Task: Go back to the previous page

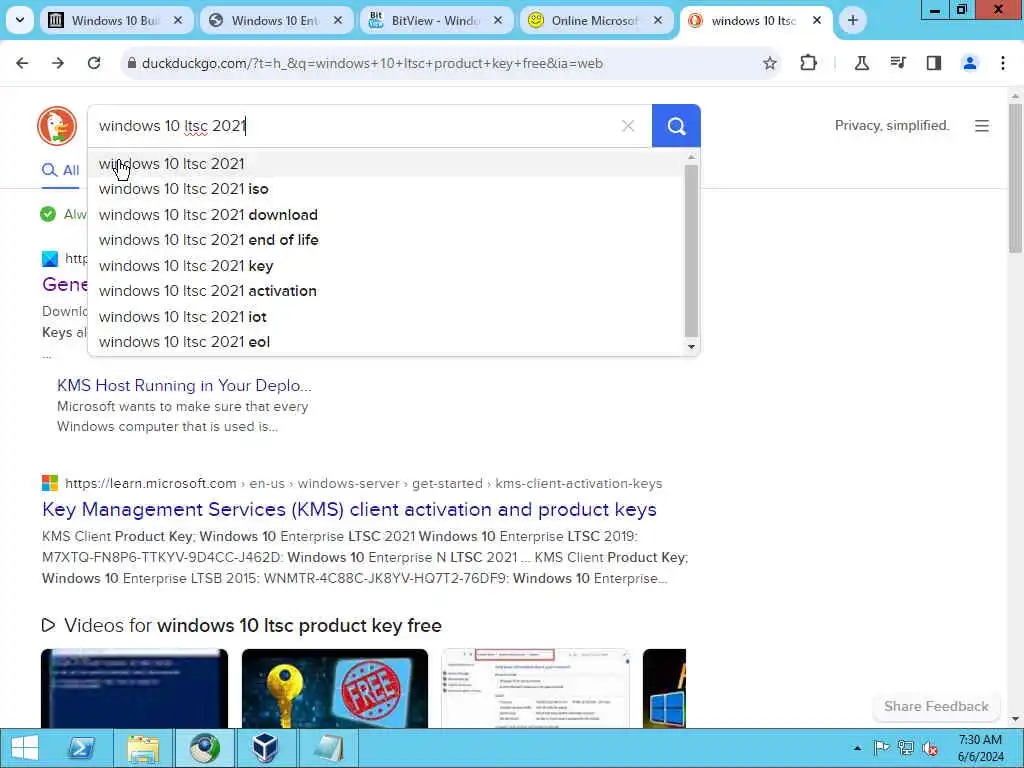Action: (22, 63)
